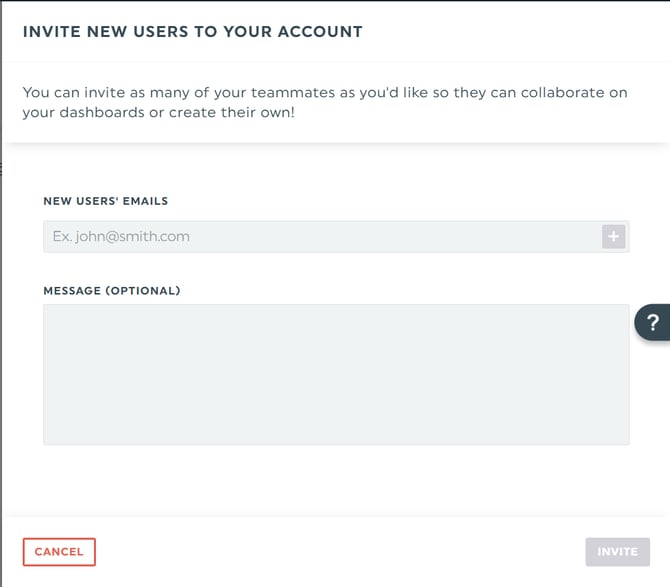Focus the optional message text area
This screenshot has height=587, width=670.
click(336, 374)
